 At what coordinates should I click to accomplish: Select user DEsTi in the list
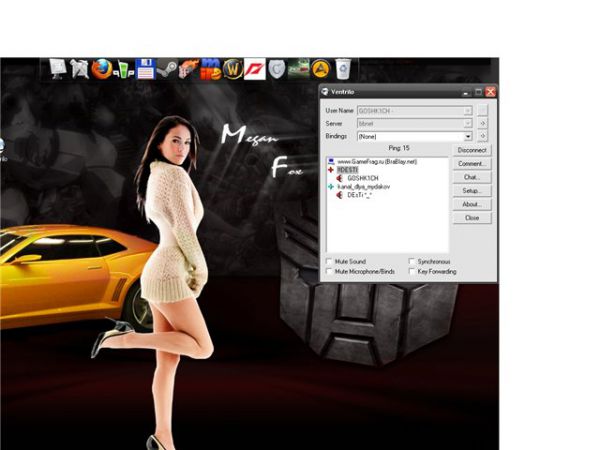pyautogui.click(x=359, y=195)
